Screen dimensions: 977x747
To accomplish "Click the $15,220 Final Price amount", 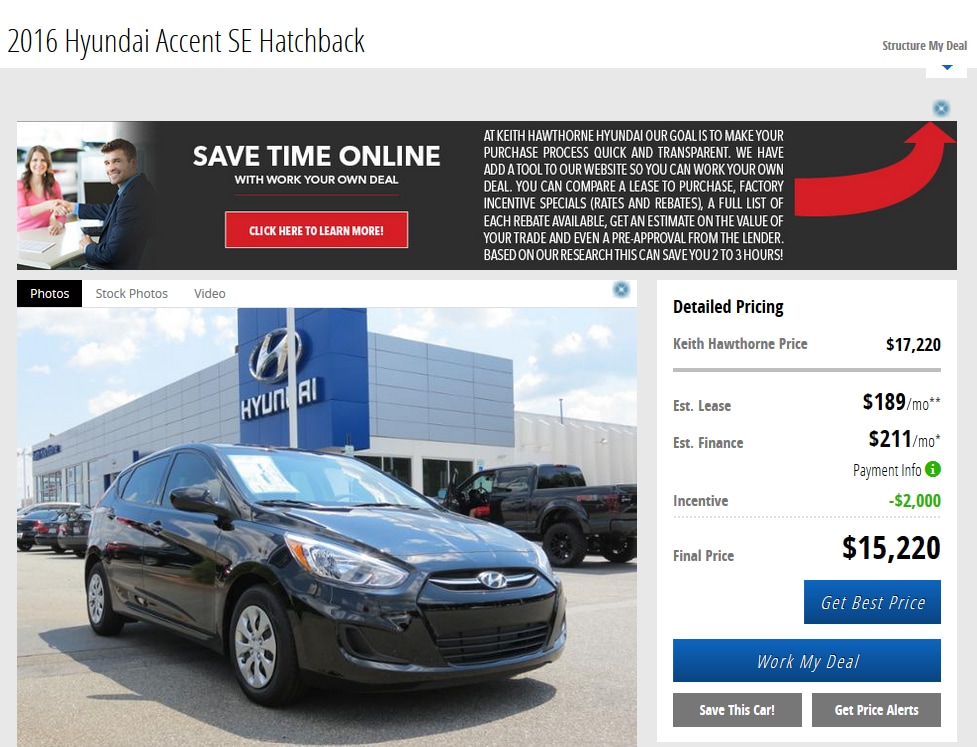I will (891, 548).
